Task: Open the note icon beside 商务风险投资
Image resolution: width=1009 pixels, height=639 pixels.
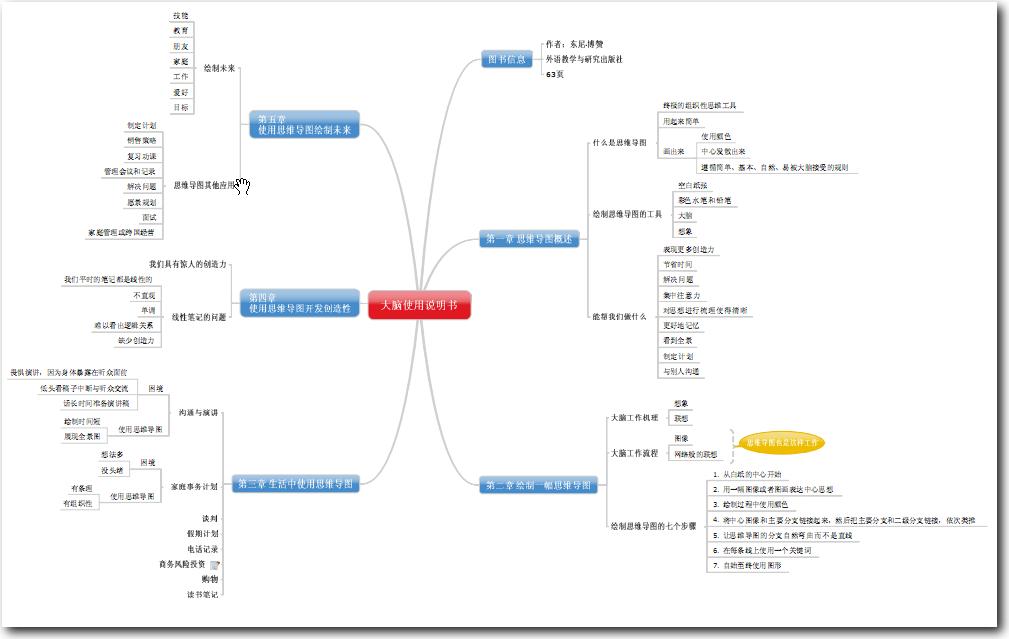Action: [214, 565]
